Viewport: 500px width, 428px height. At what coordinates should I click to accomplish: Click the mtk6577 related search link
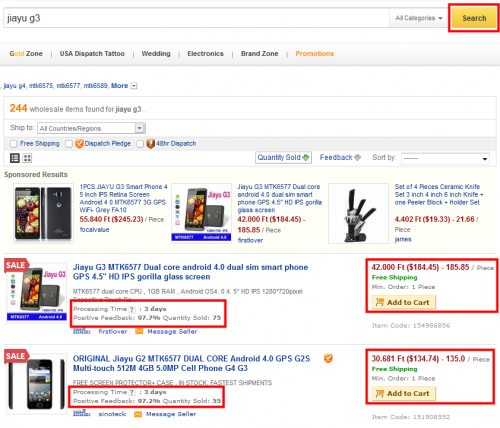pos(68,86)
